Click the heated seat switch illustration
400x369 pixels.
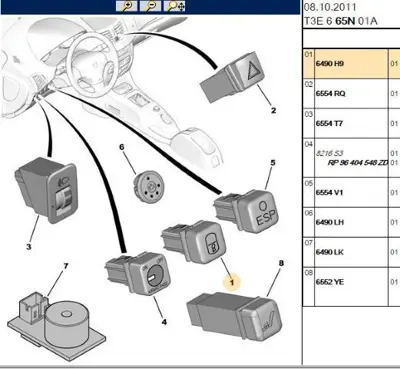tap(234, 316)
